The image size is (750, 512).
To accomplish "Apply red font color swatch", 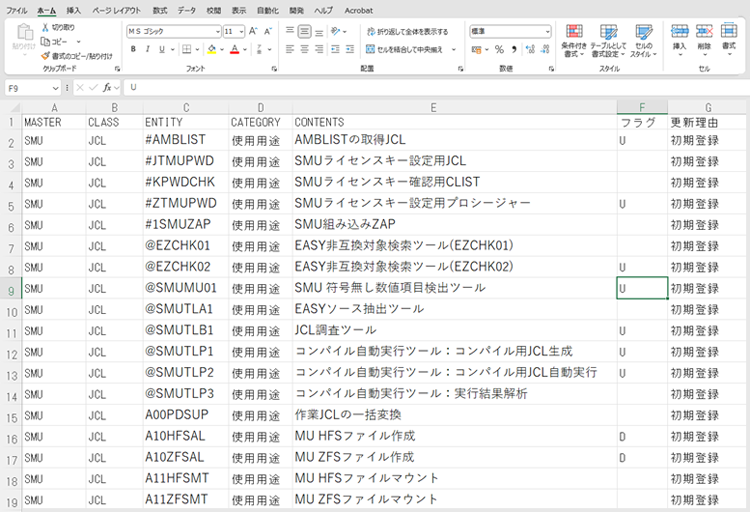I will click(234, 49).
